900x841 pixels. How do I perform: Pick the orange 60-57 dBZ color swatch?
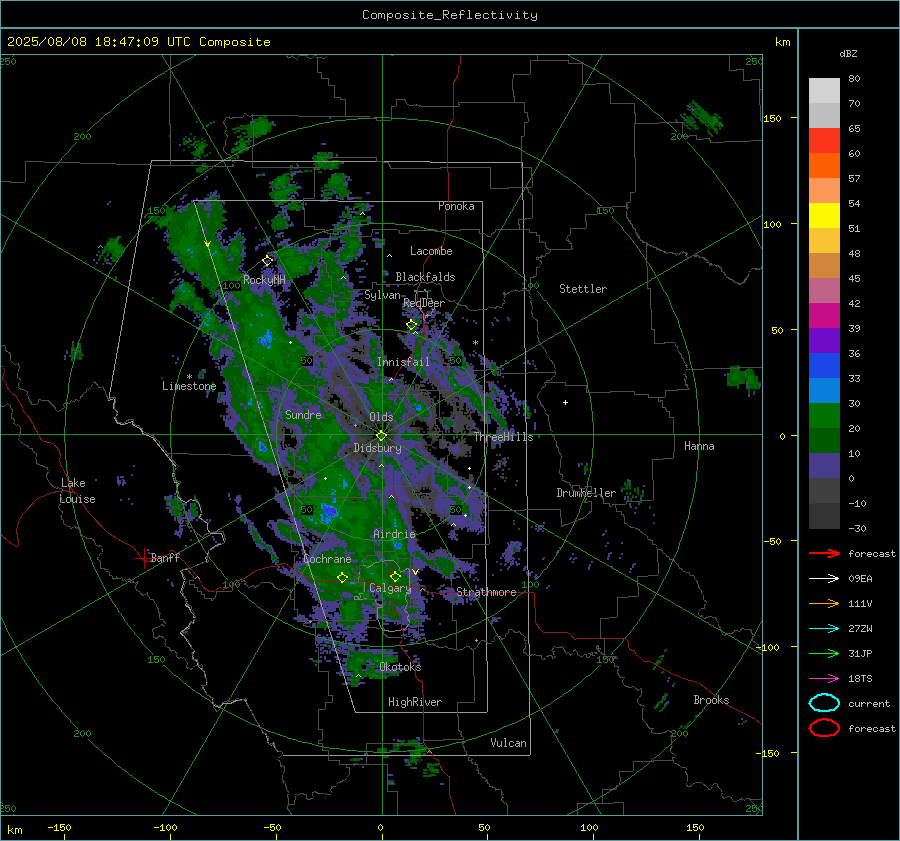(824, 166)
